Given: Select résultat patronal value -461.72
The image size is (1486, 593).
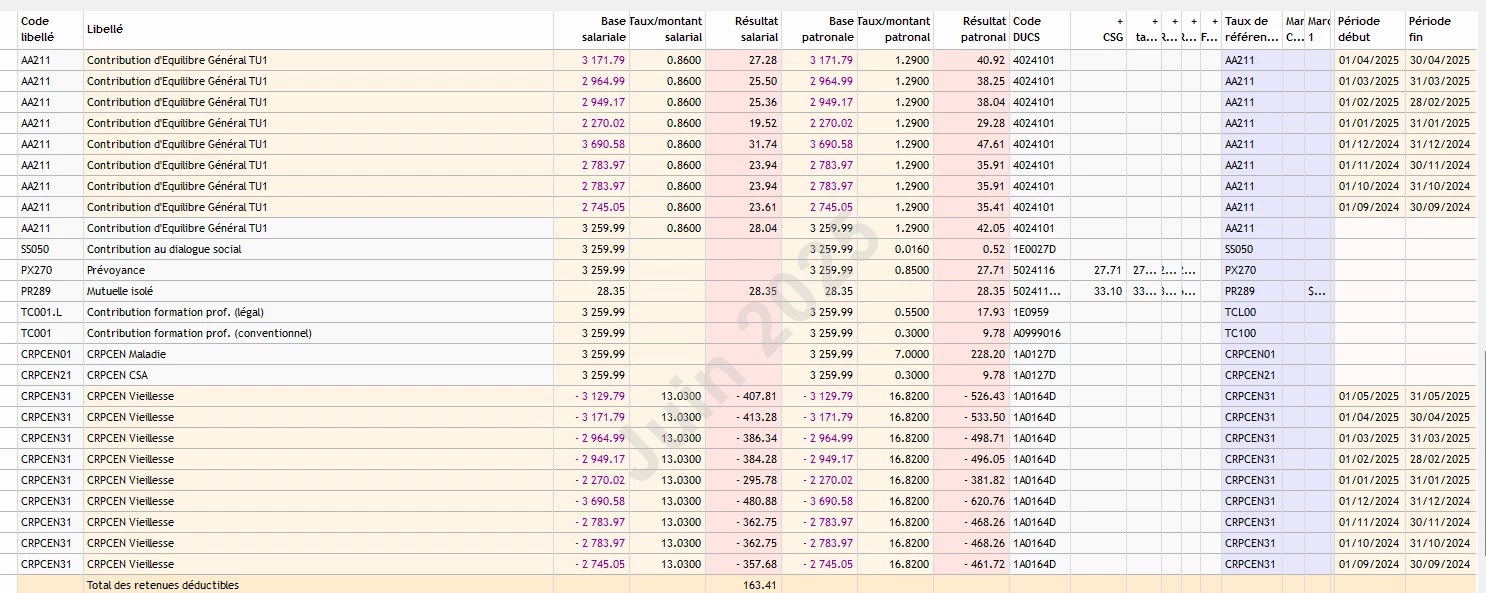Looking at the screenshot, I should pyautogui.click(x=984, y=564).
